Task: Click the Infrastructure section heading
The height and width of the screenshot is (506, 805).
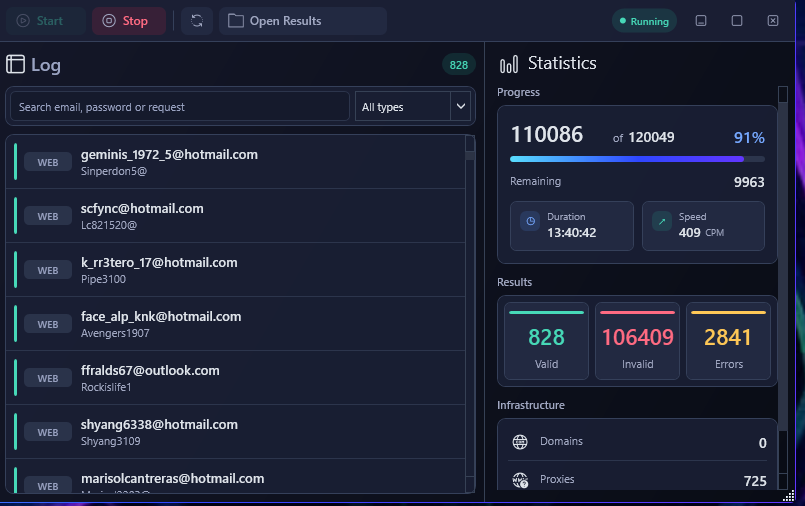Action: click(531, 405)
